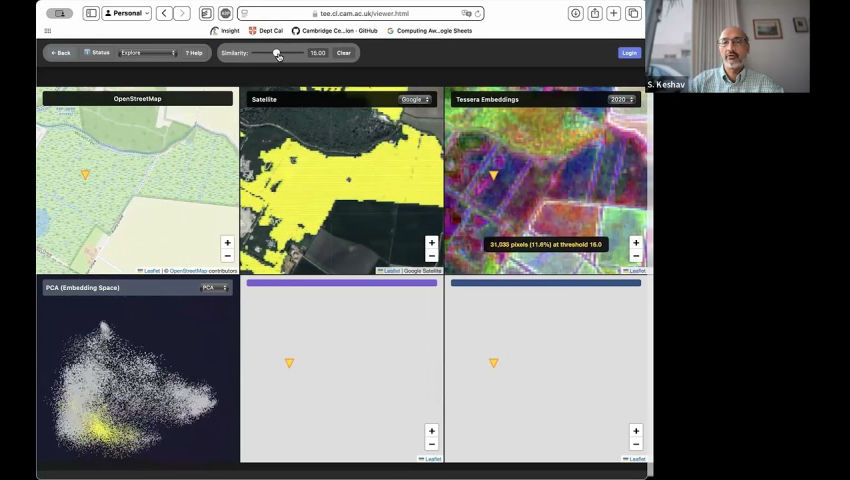The width and height of the screenshot is (850, 480).
Task: Zoom out on the purple-header bottom map panel
Action: pos(432,444)
